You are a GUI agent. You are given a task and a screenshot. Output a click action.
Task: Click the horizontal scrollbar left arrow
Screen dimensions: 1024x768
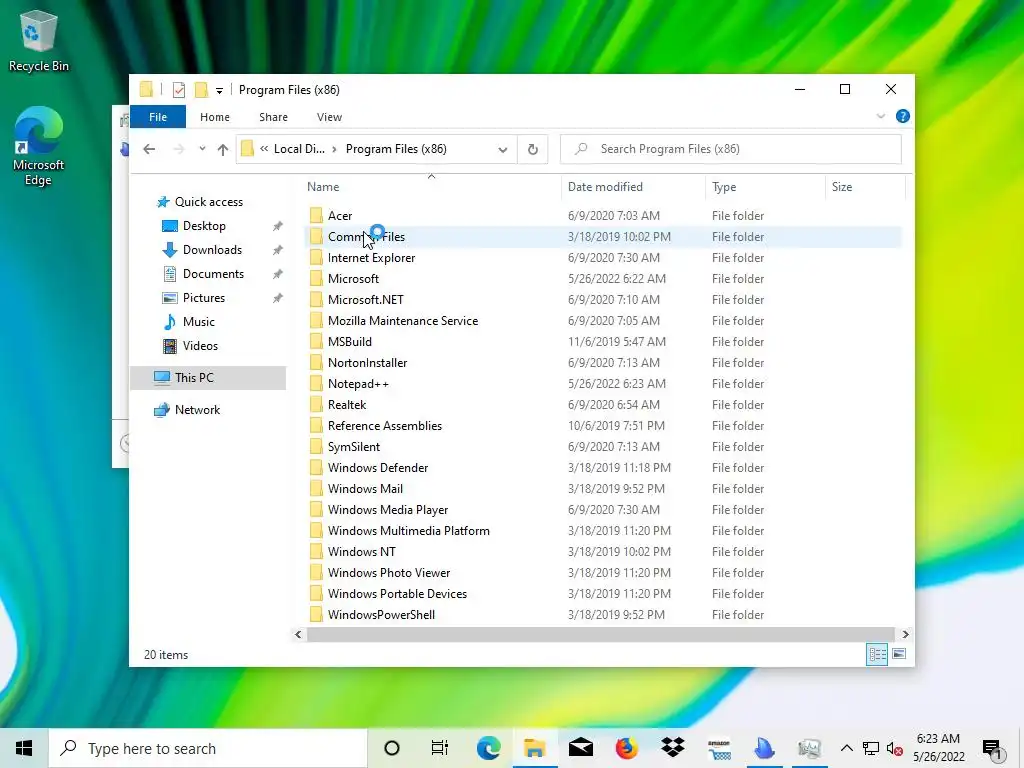pyautogui.click(x=298, y=634)
